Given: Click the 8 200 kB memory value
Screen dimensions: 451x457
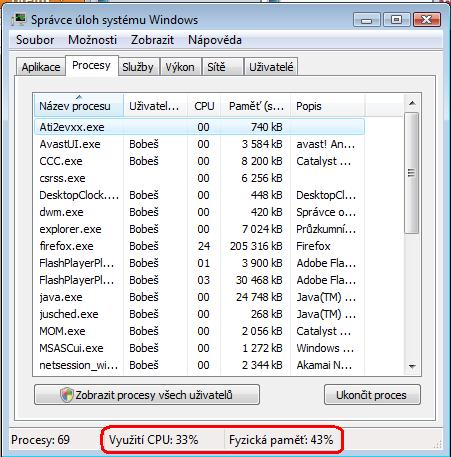Looking at the screenshot, I should point(262,161).
